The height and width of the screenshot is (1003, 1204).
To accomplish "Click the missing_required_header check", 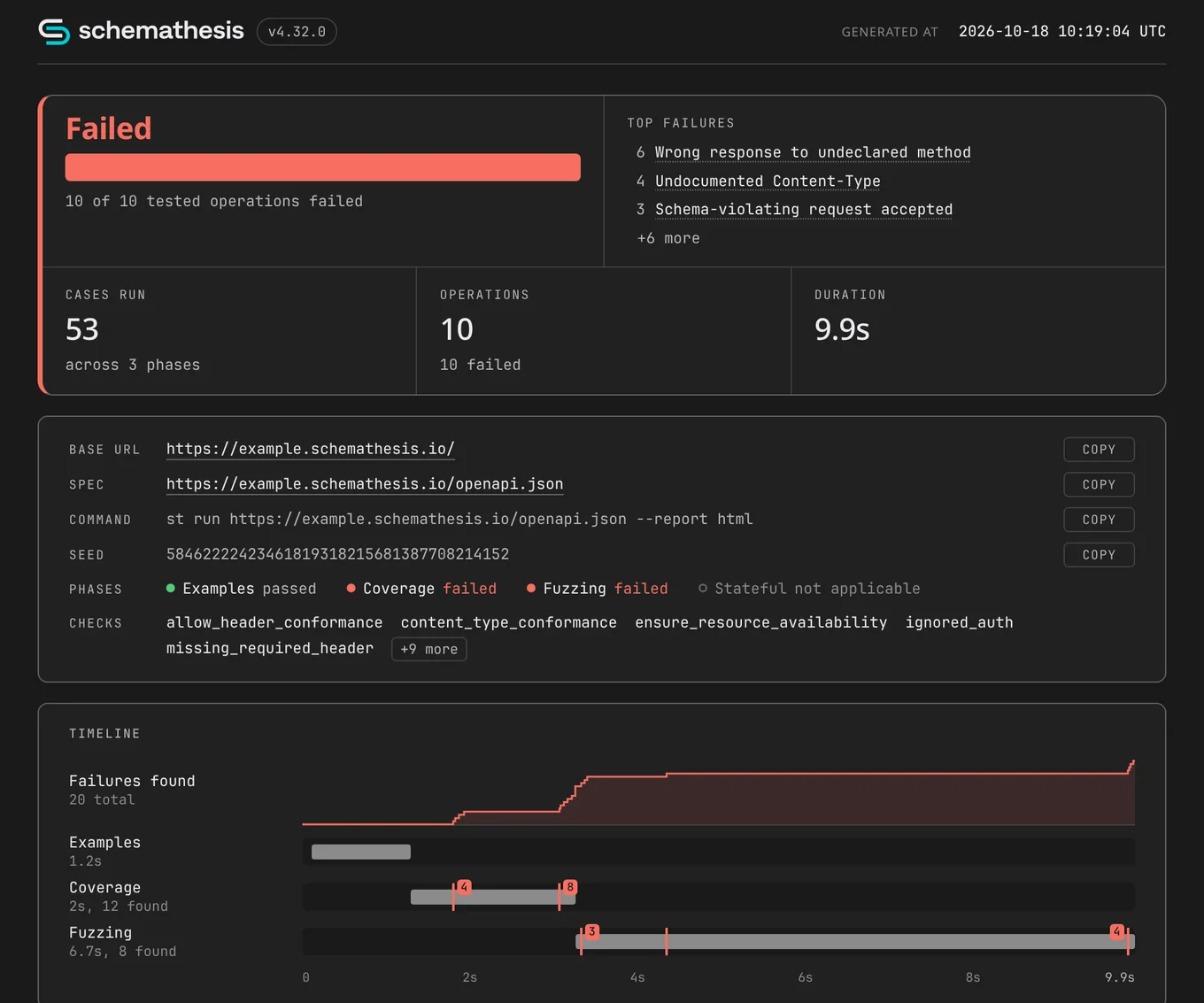I will (x=270, y=648).
